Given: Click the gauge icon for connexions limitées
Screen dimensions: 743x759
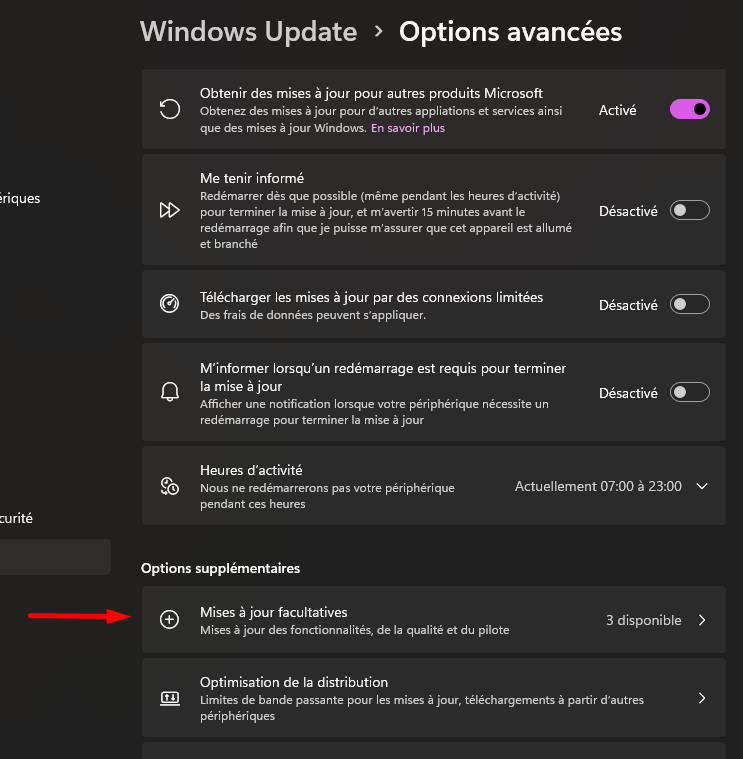Looking at the screenshot, I should [x=169, y=304].
